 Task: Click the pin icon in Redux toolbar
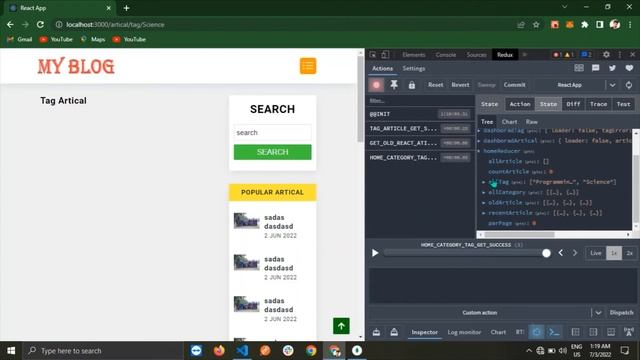pos(394,85)
